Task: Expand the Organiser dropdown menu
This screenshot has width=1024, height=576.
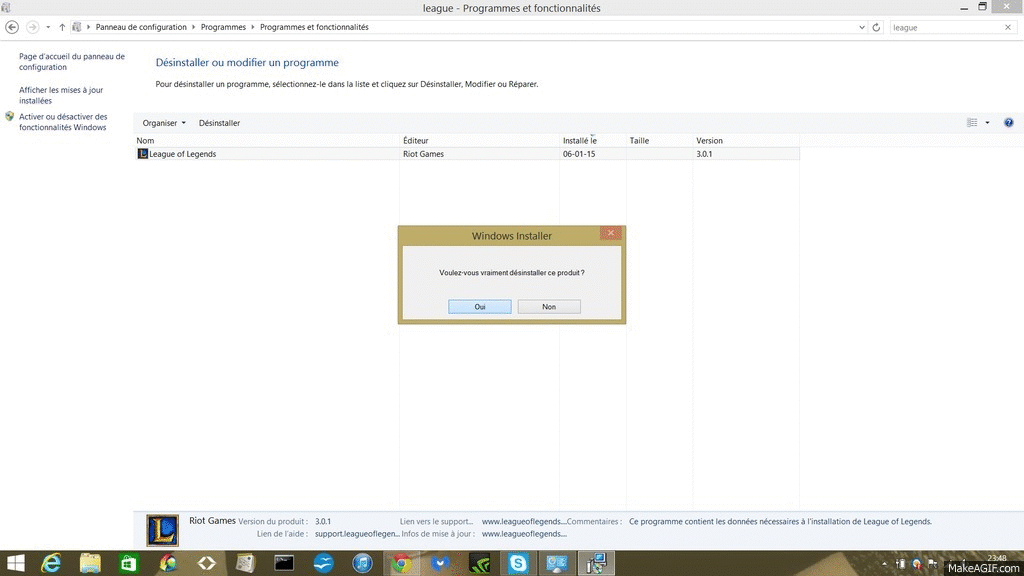Action: tap(164, 123)
